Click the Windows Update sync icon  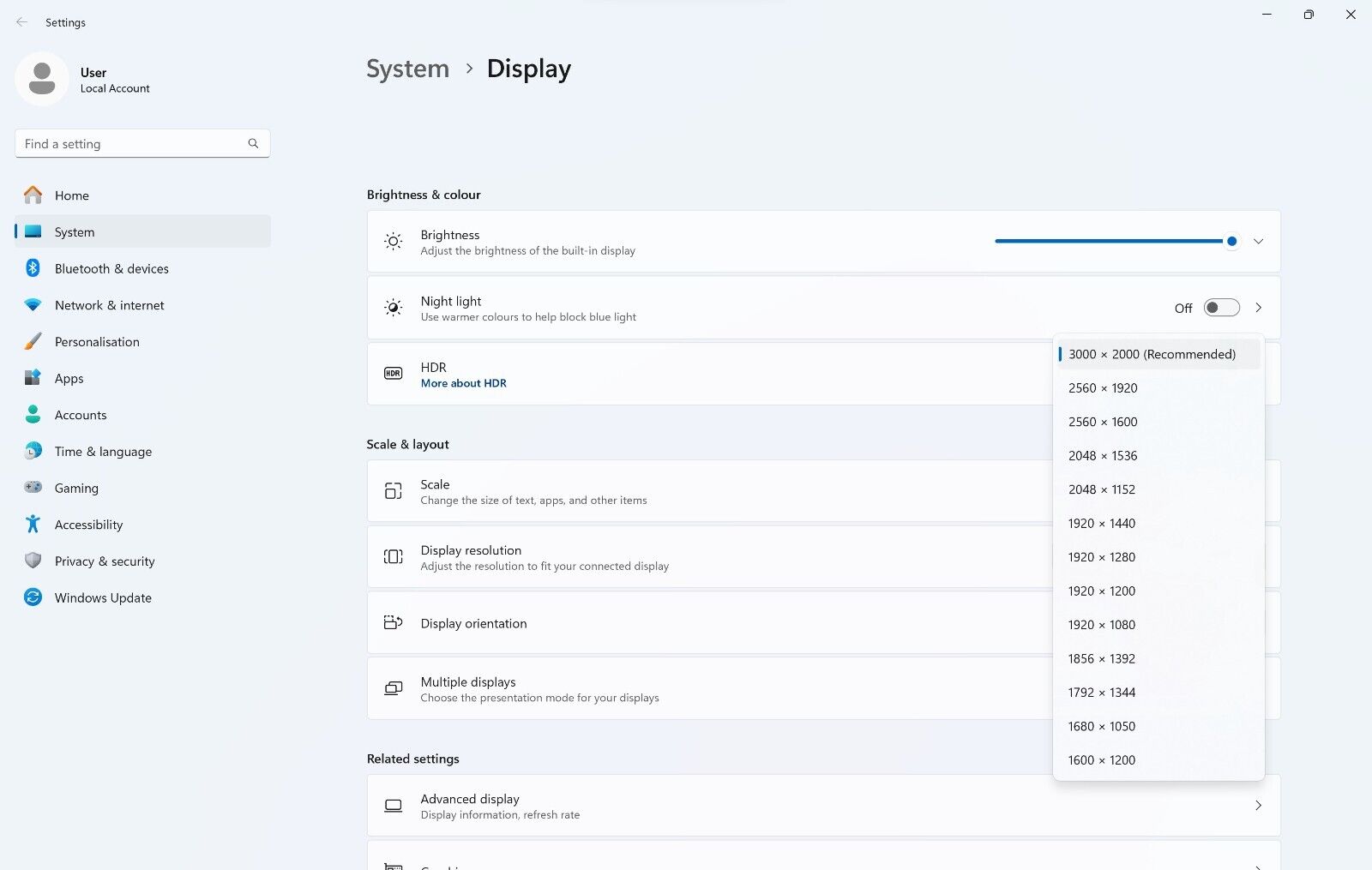click(x=33, y=597)
